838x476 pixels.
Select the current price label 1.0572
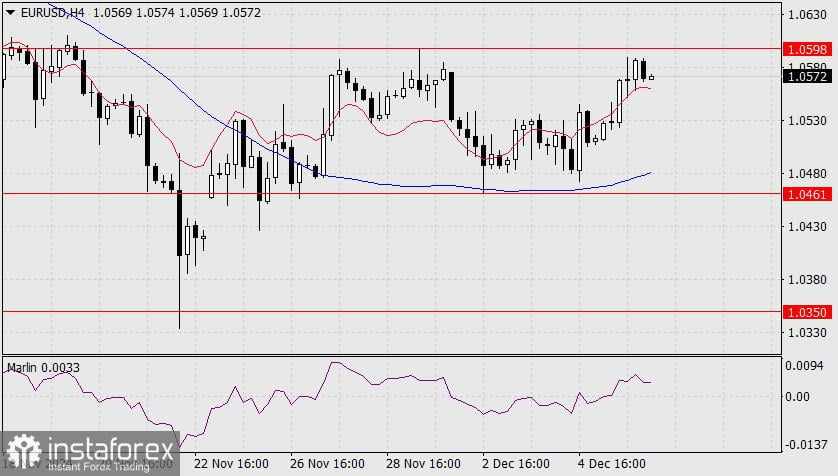coord(808,76)
